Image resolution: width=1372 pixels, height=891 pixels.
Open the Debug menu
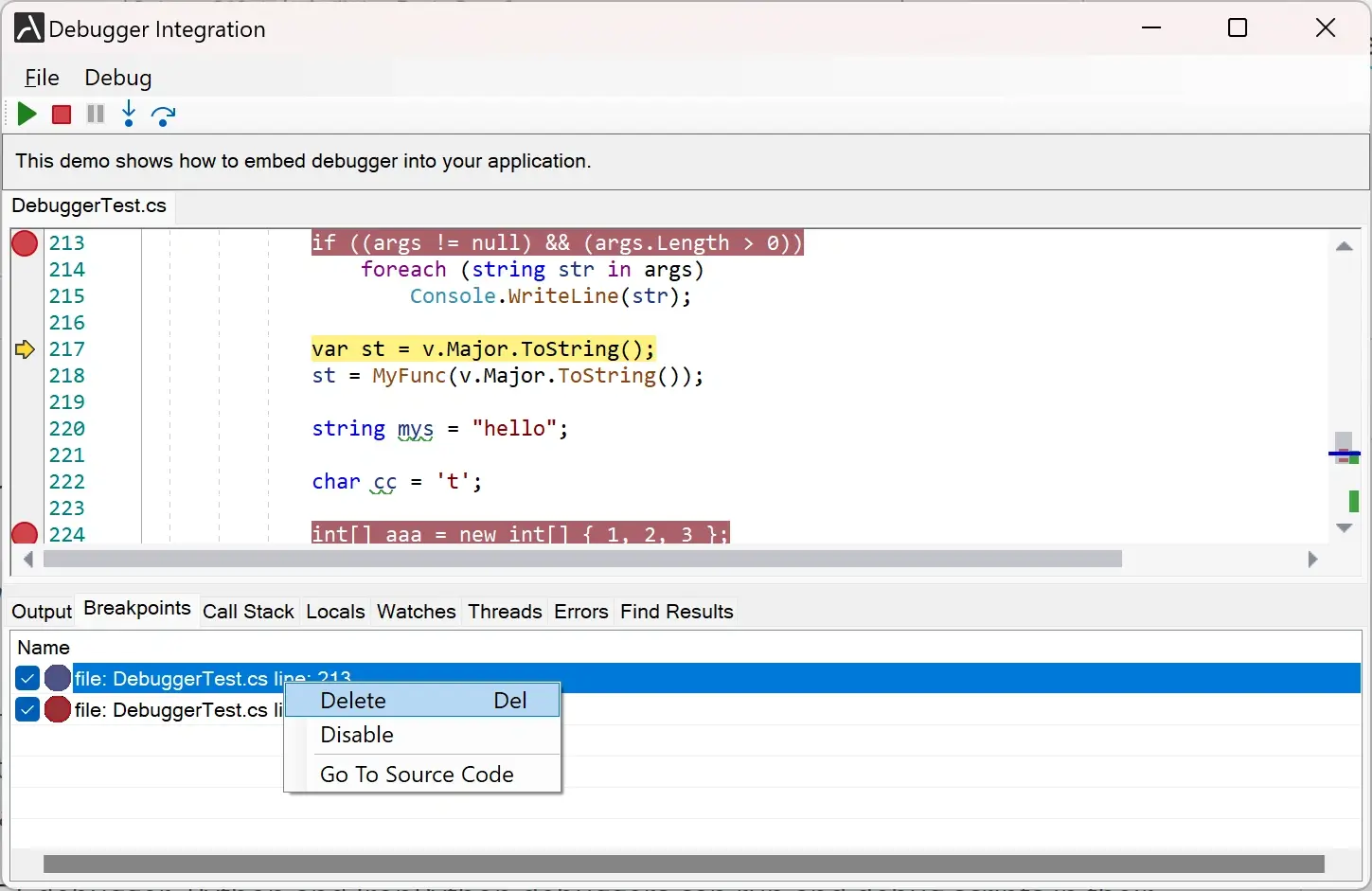[117, 78]
